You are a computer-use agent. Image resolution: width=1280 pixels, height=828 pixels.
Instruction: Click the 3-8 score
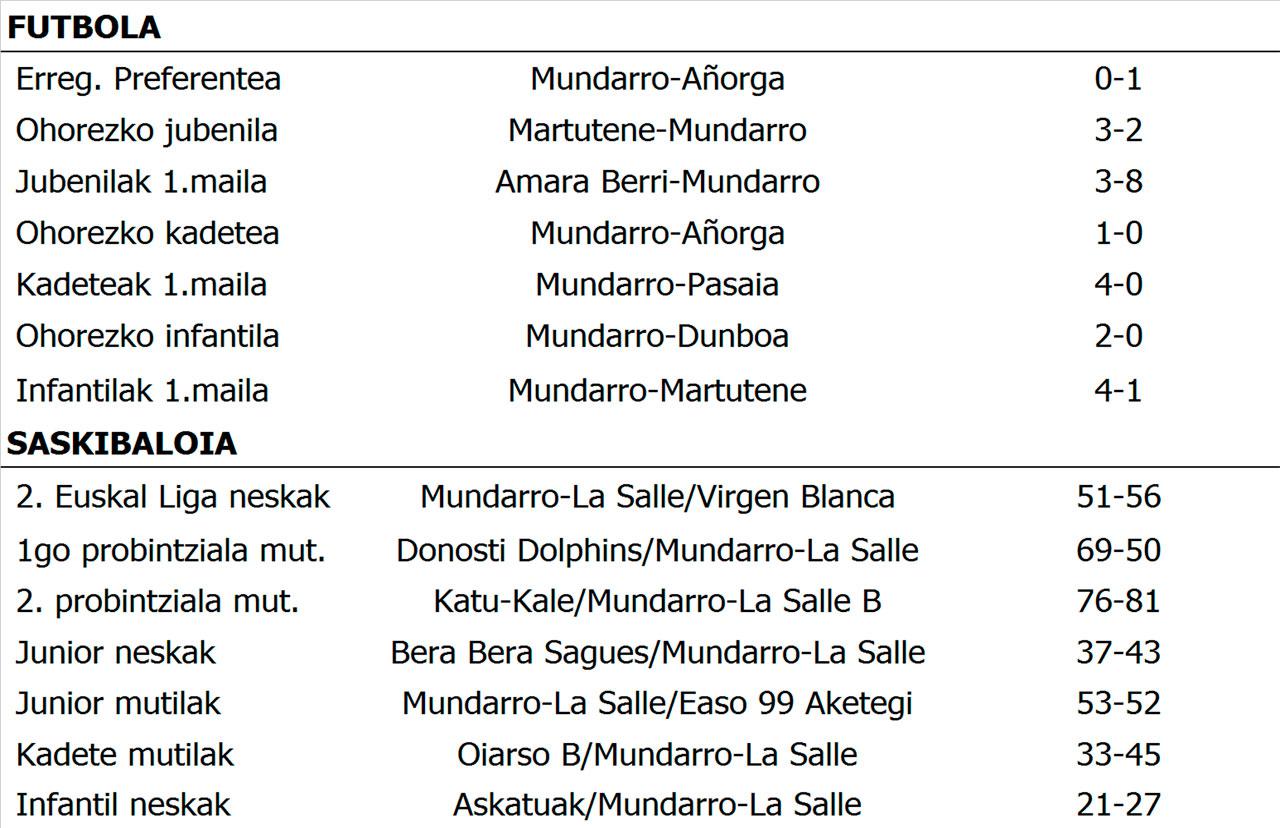[1118, 182]
